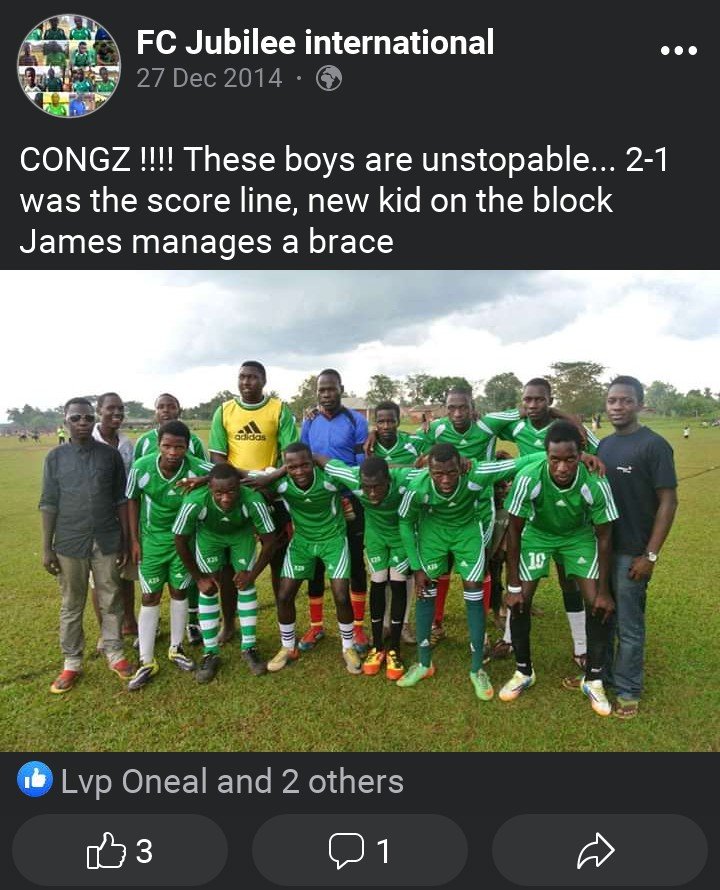Image resolution: width=720 pixels, height=890 pixels.
Task: Tap the comment count number 1
Action: (x=383, y=851)
